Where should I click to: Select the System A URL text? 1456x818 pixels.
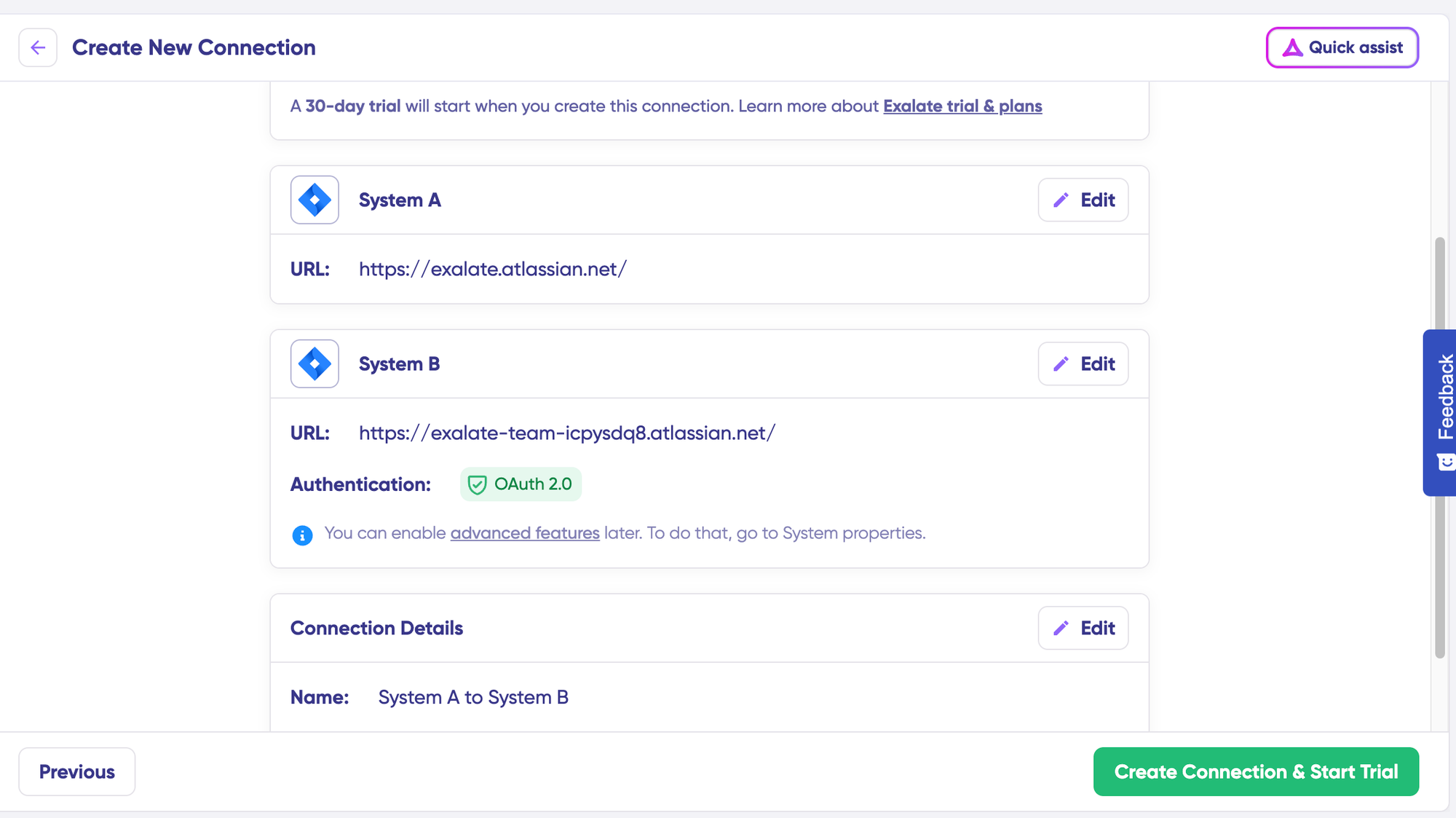click(x=493, y=270)
